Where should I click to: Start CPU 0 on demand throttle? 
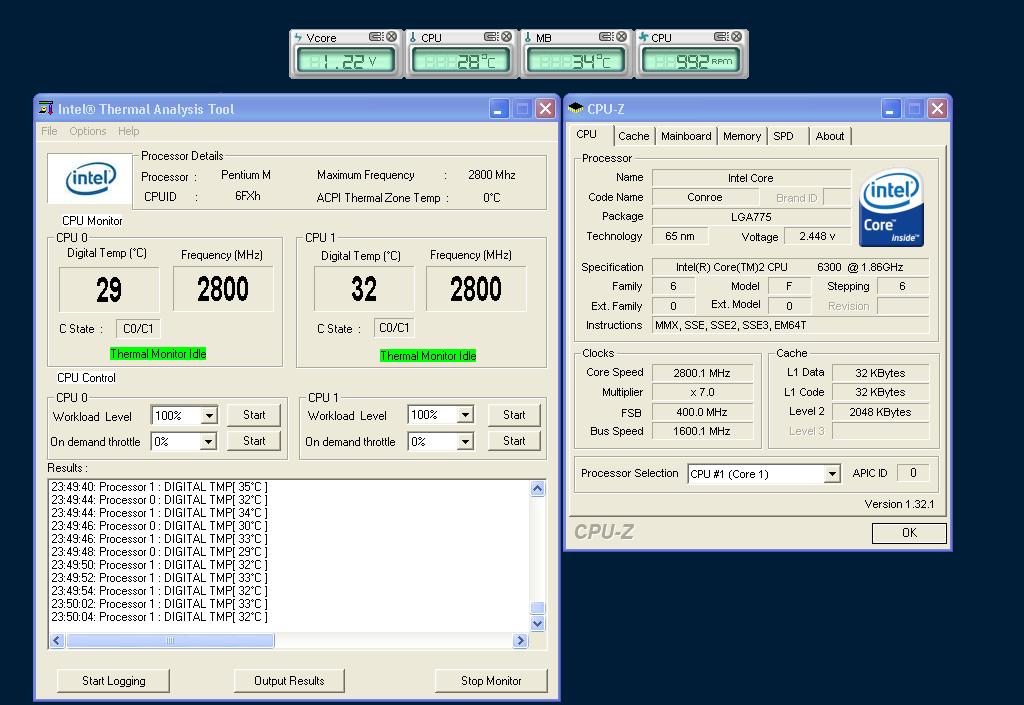pyautogui.click(x=254, y=441)
